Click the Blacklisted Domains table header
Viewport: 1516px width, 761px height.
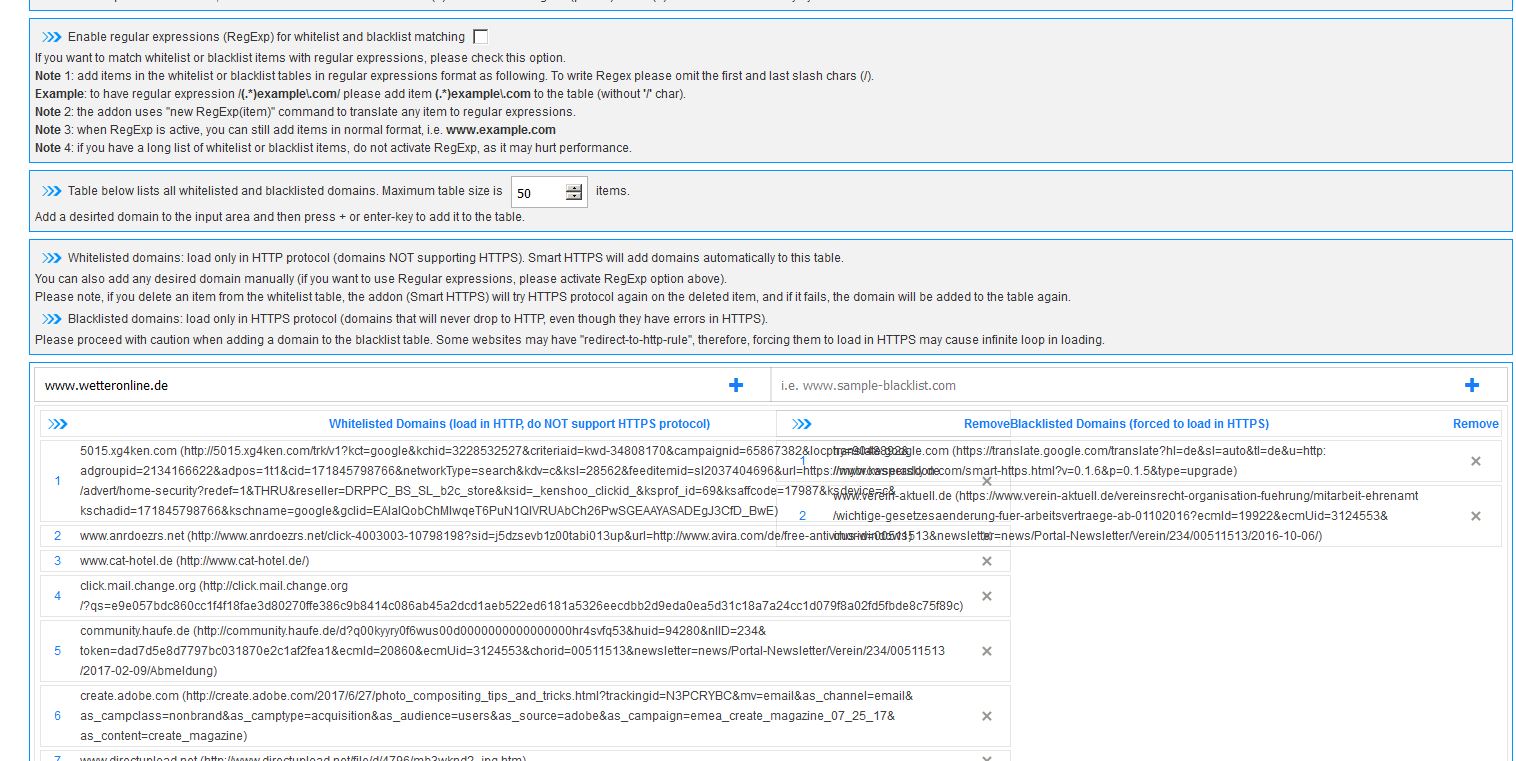point(1139,424)
